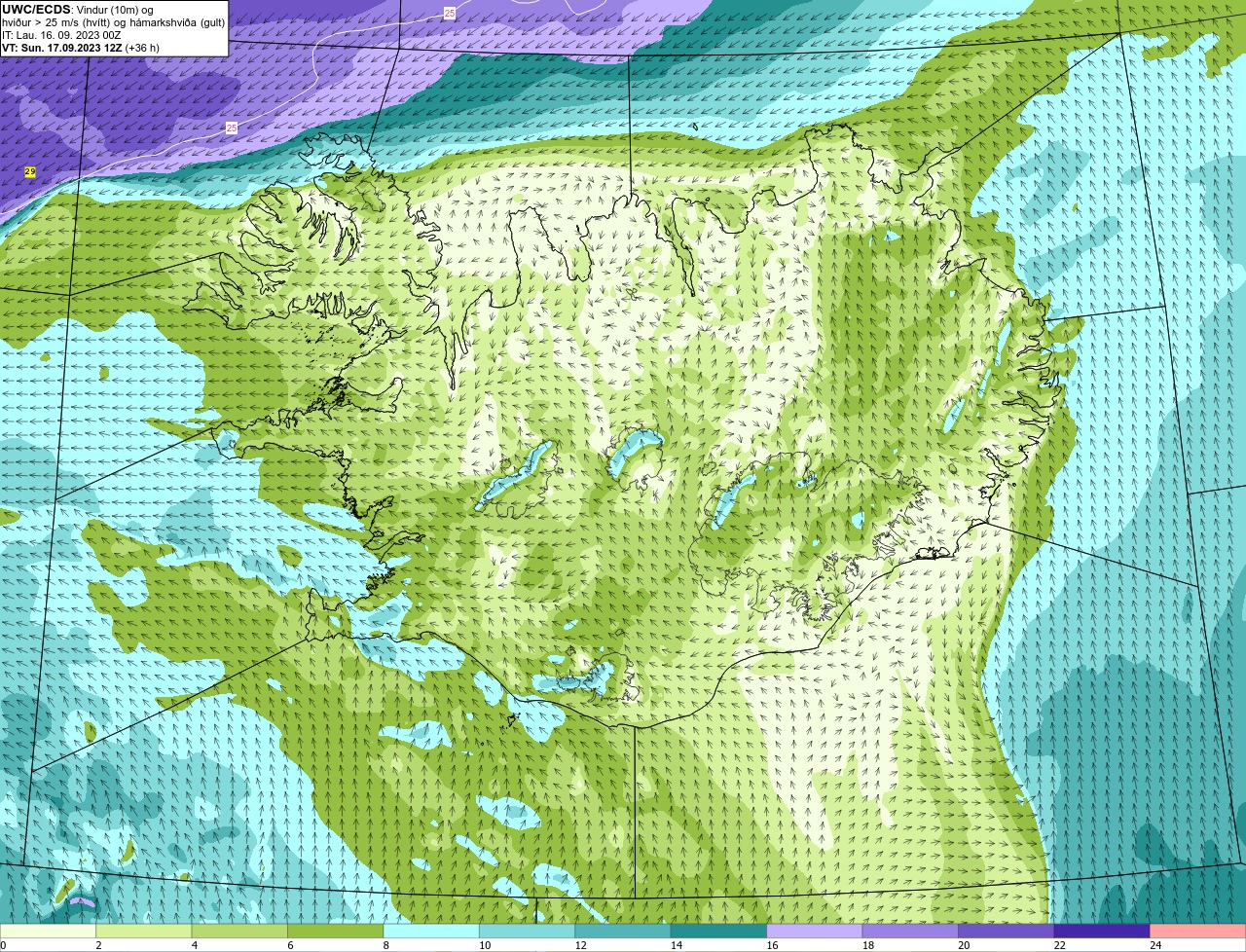
Task: Click the olive green 6–8 m/s legend swatch
Action: click(336, 932)
